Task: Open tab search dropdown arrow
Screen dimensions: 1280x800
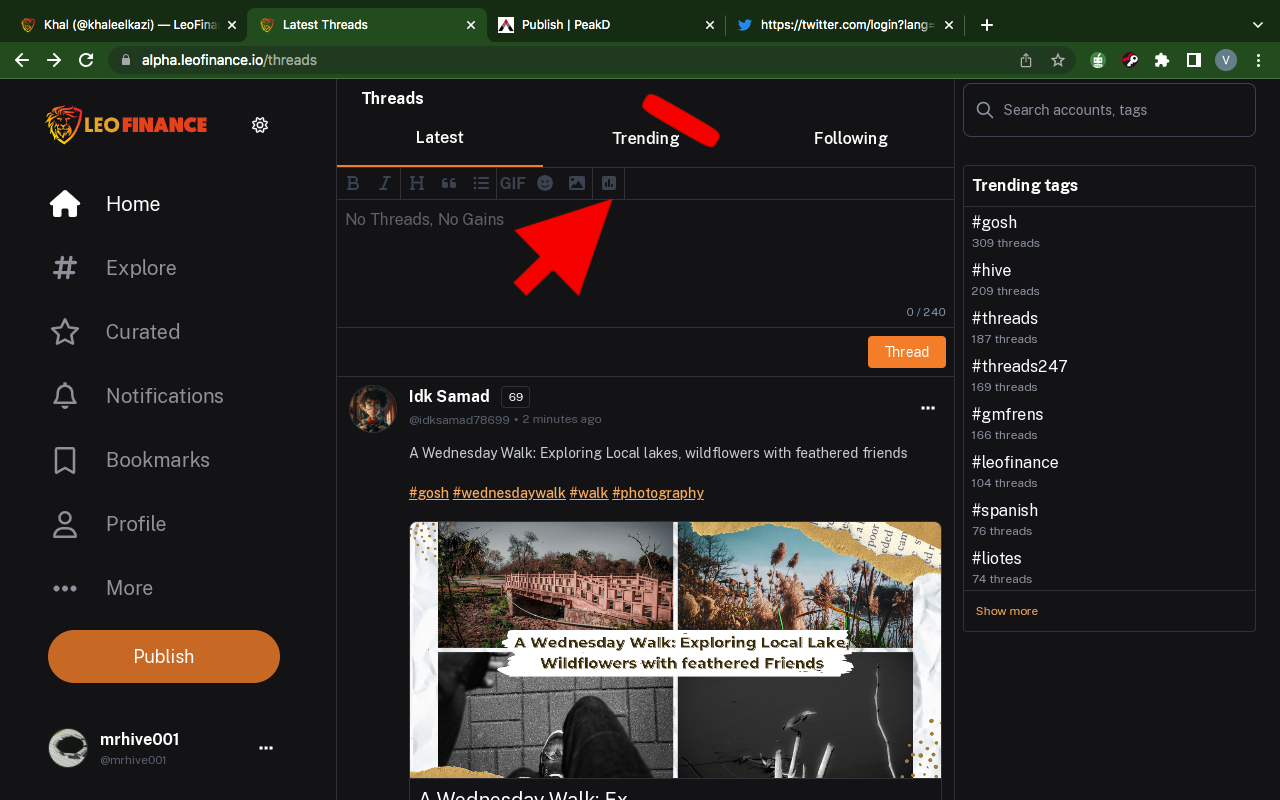Action: tap(1258, 25)
